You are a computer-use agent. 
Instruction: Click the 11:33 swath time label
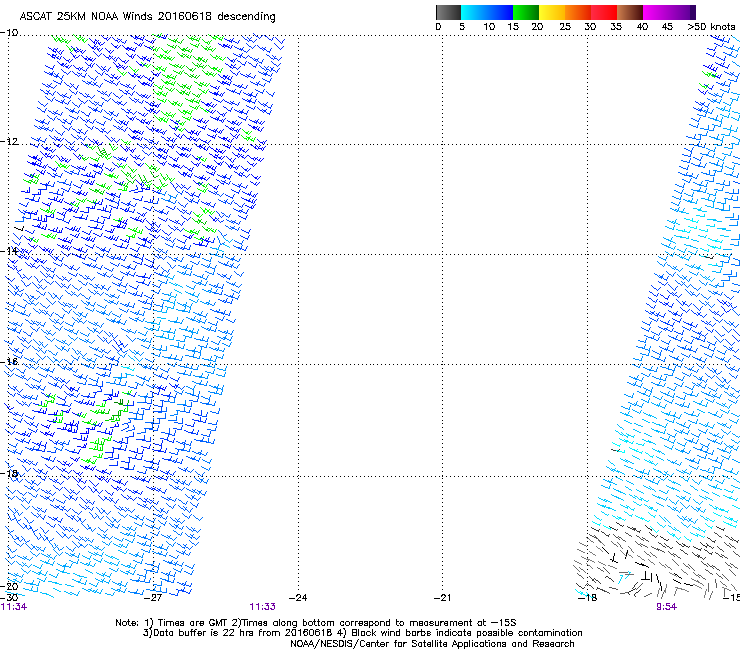[262, 607]
